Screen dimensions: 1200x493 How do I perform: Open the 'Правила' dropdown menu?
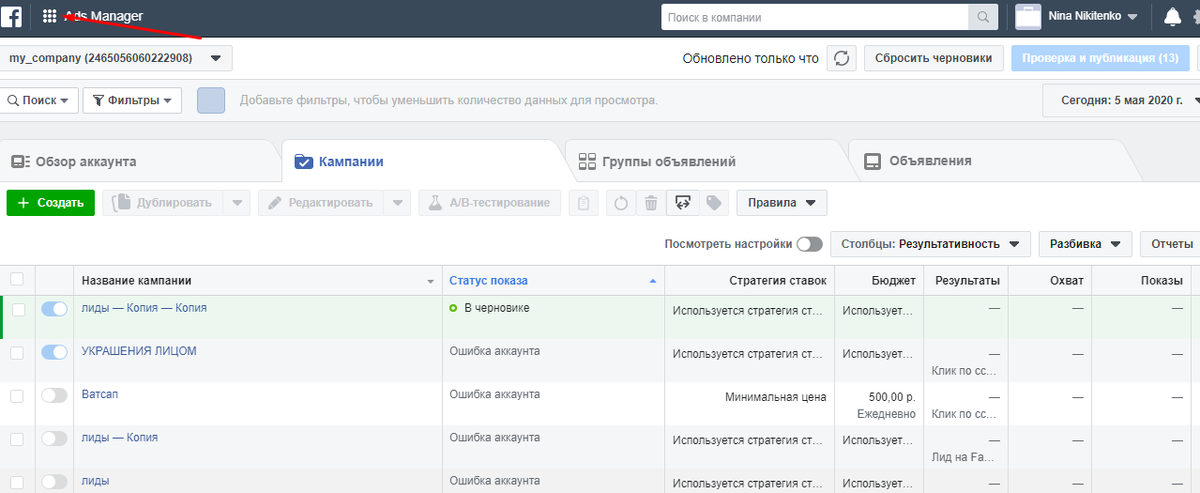tap(781, 203)
